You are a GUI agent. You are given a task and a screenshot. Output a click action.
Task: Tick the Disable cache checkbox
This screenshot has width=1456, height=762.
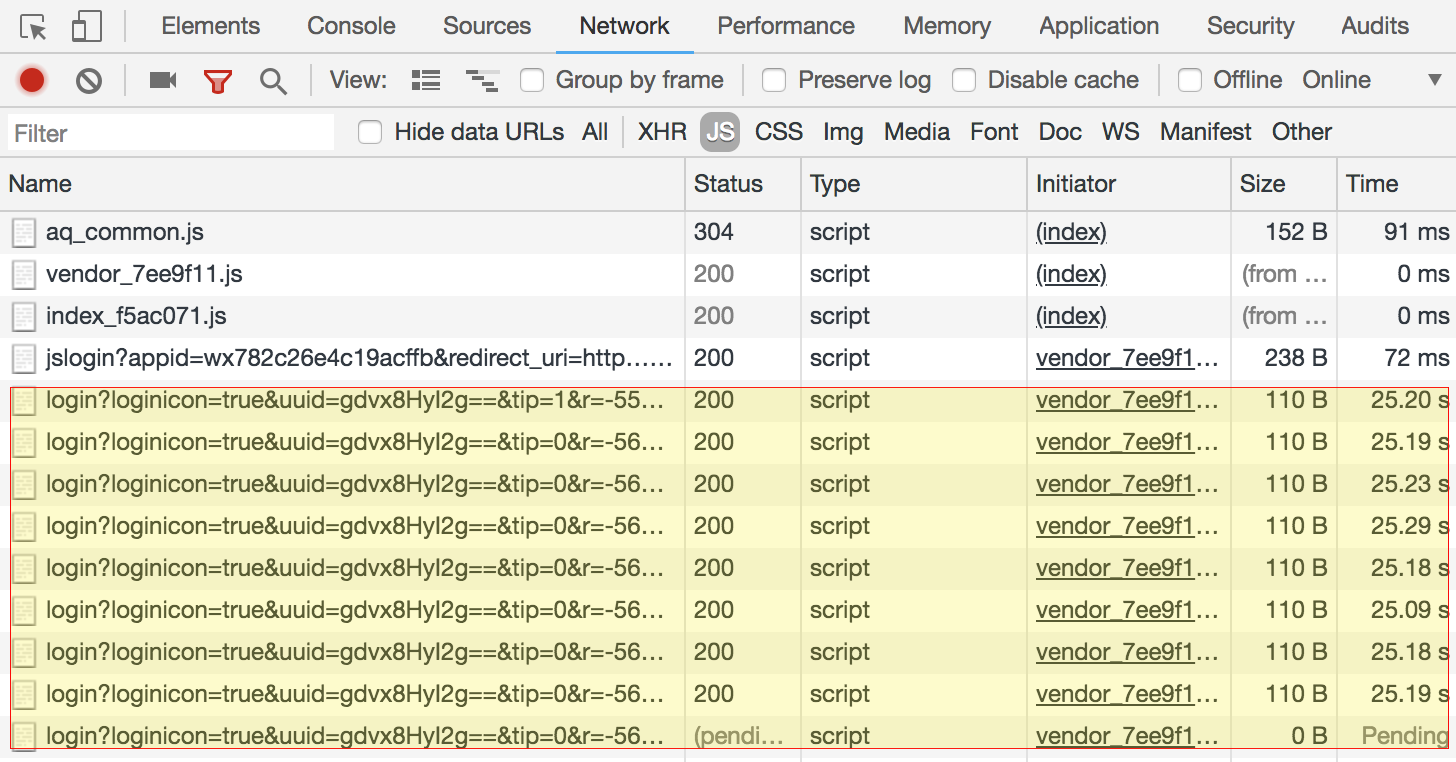(964, 80)
